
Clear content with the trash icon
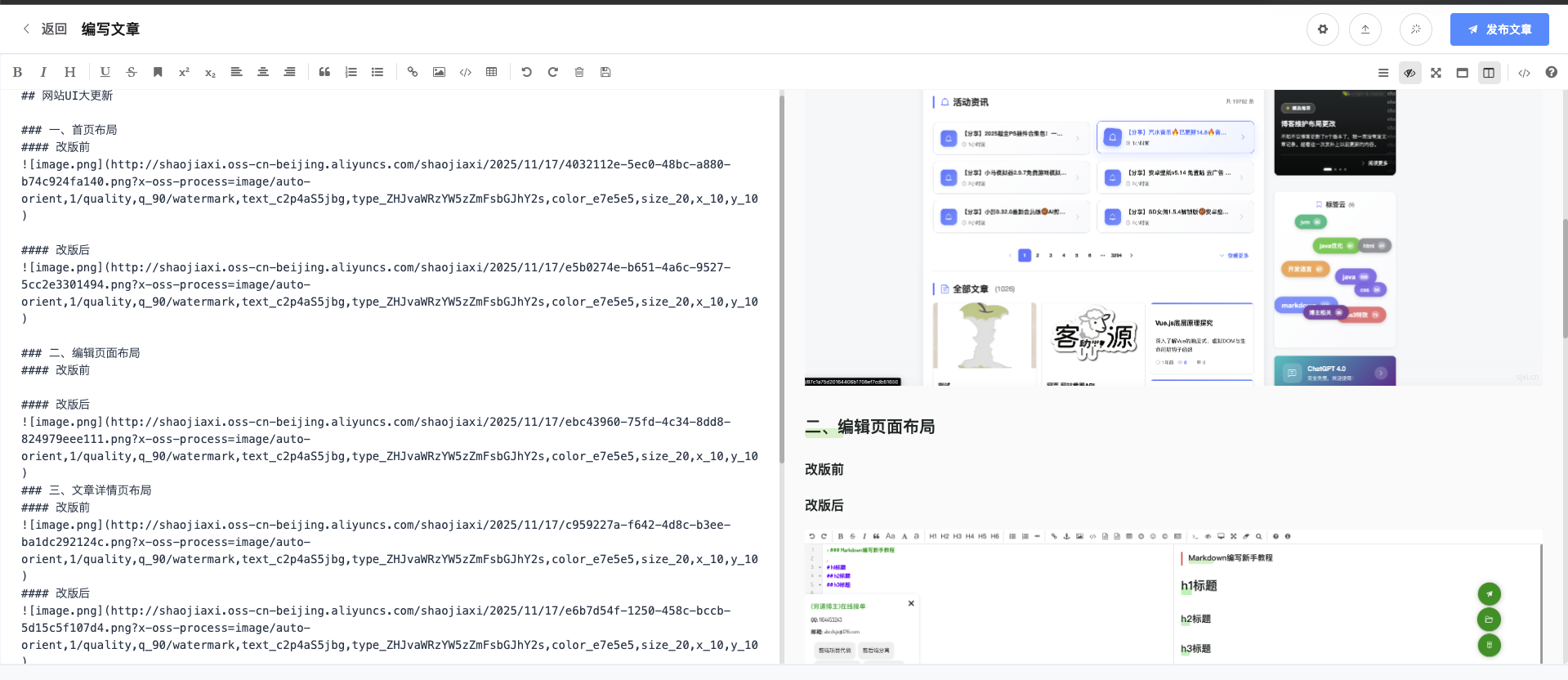coord(579,72)
